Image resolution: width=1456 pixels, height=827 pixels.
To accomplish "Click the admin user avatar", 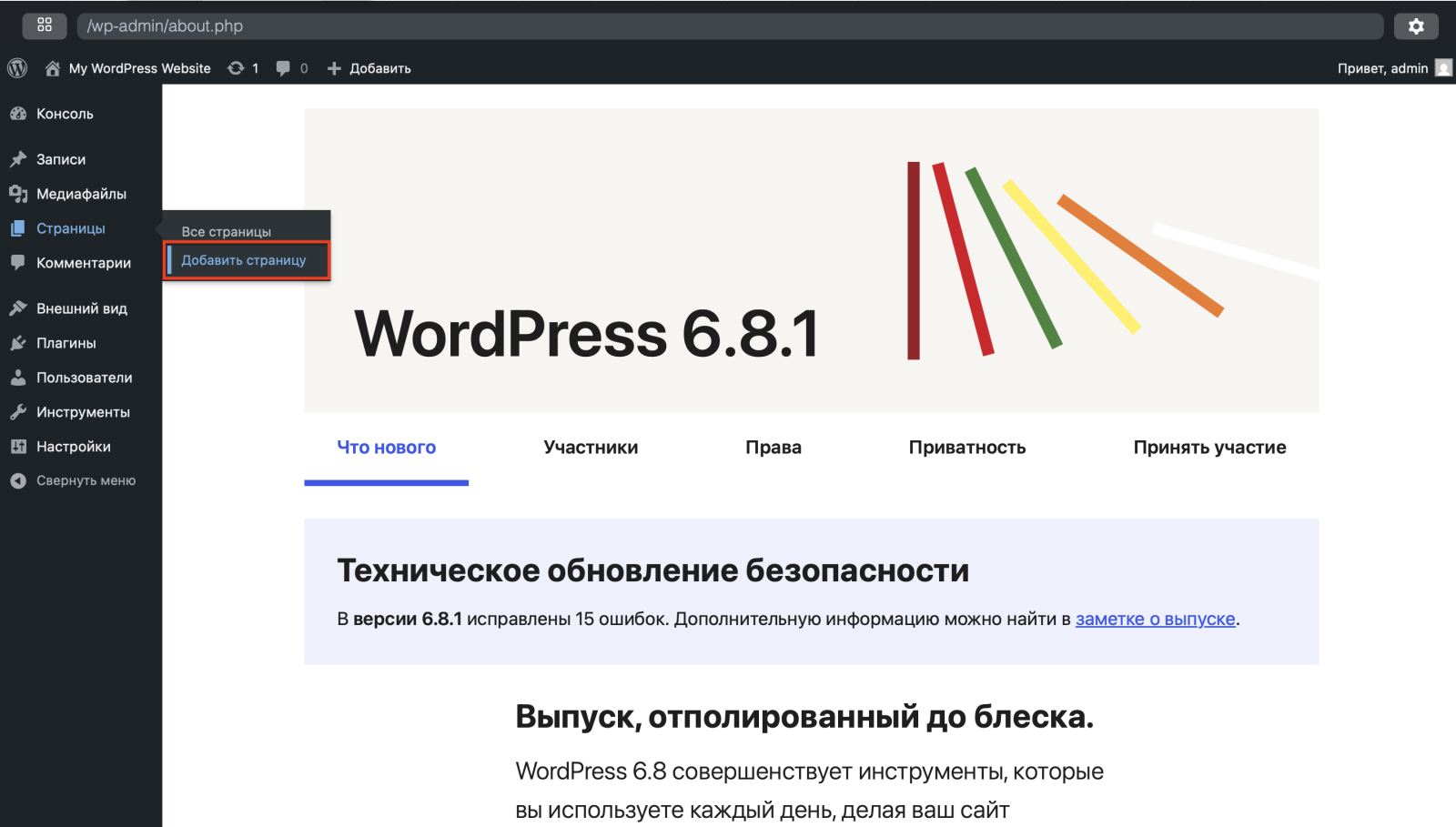I will 1442,68.
